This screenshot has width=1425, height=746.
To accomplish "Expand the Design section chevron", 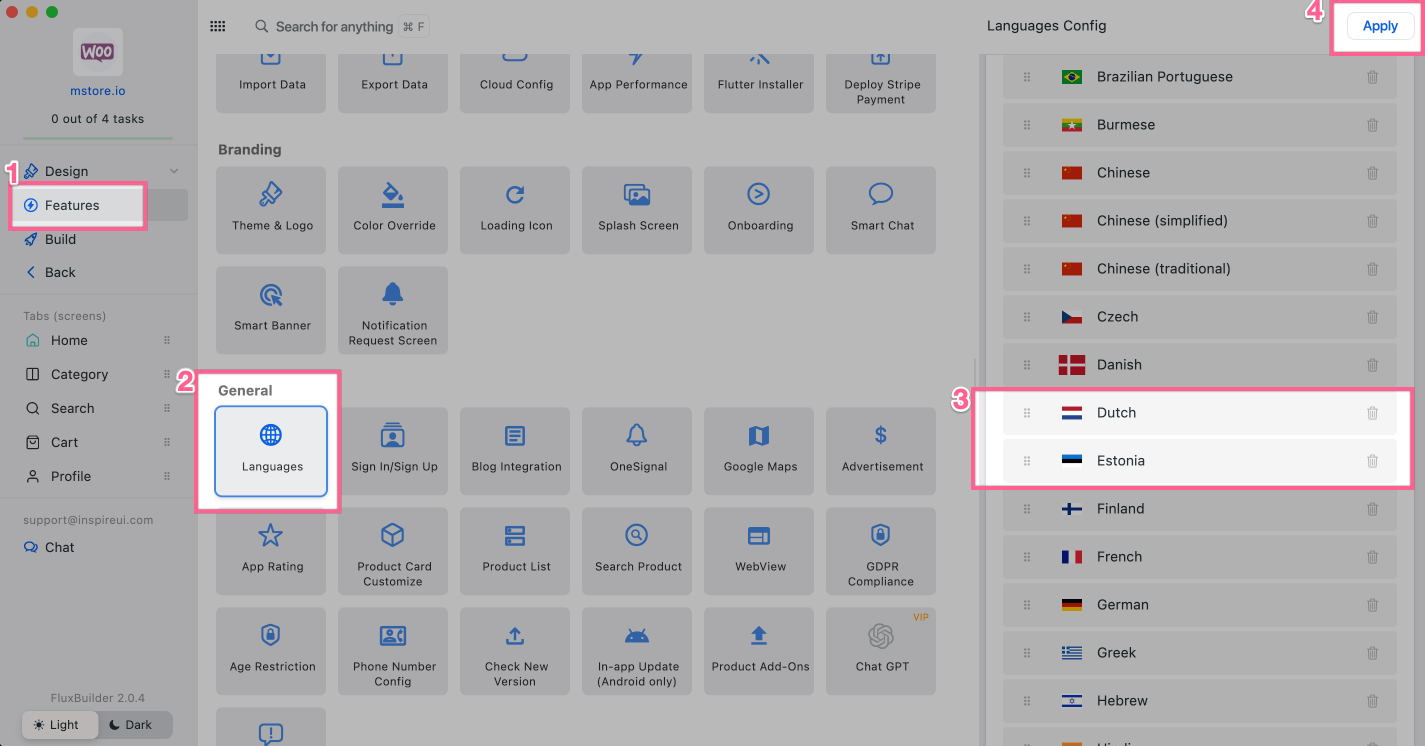I will click(x=174, y=172).
